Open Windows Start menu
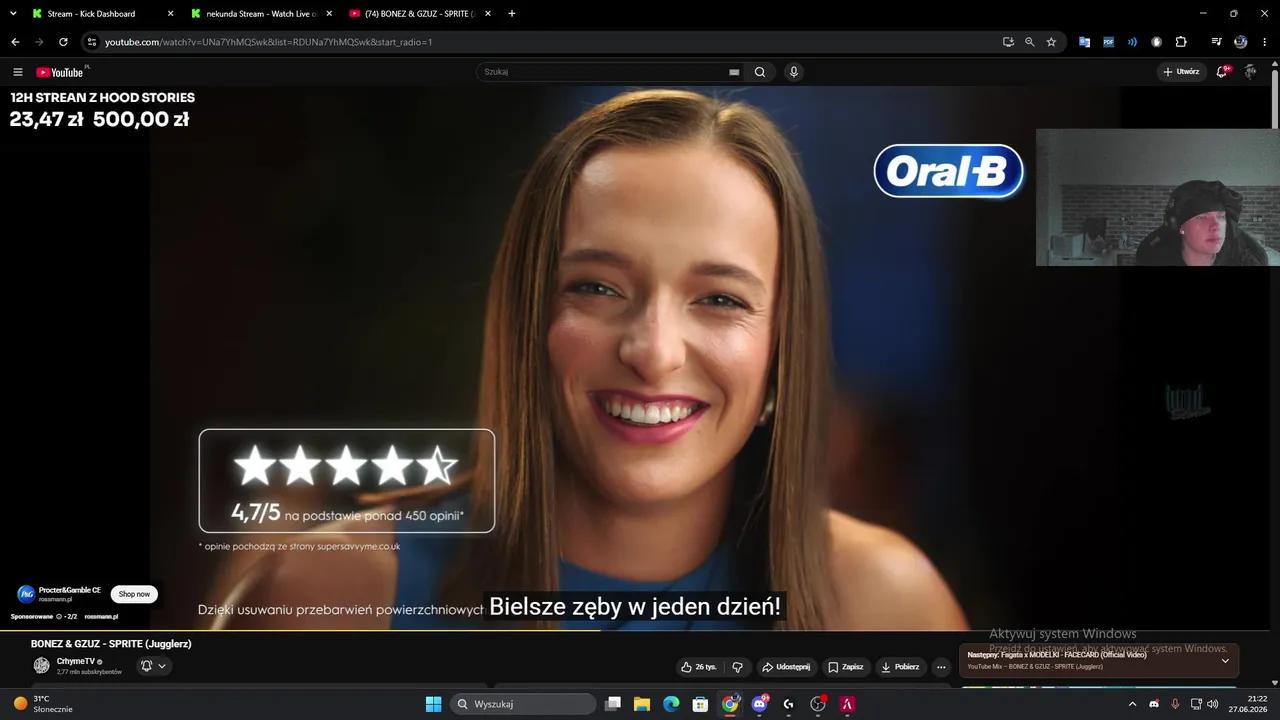The width and height of the screenshot is (1280, 720). pos(433,704)
